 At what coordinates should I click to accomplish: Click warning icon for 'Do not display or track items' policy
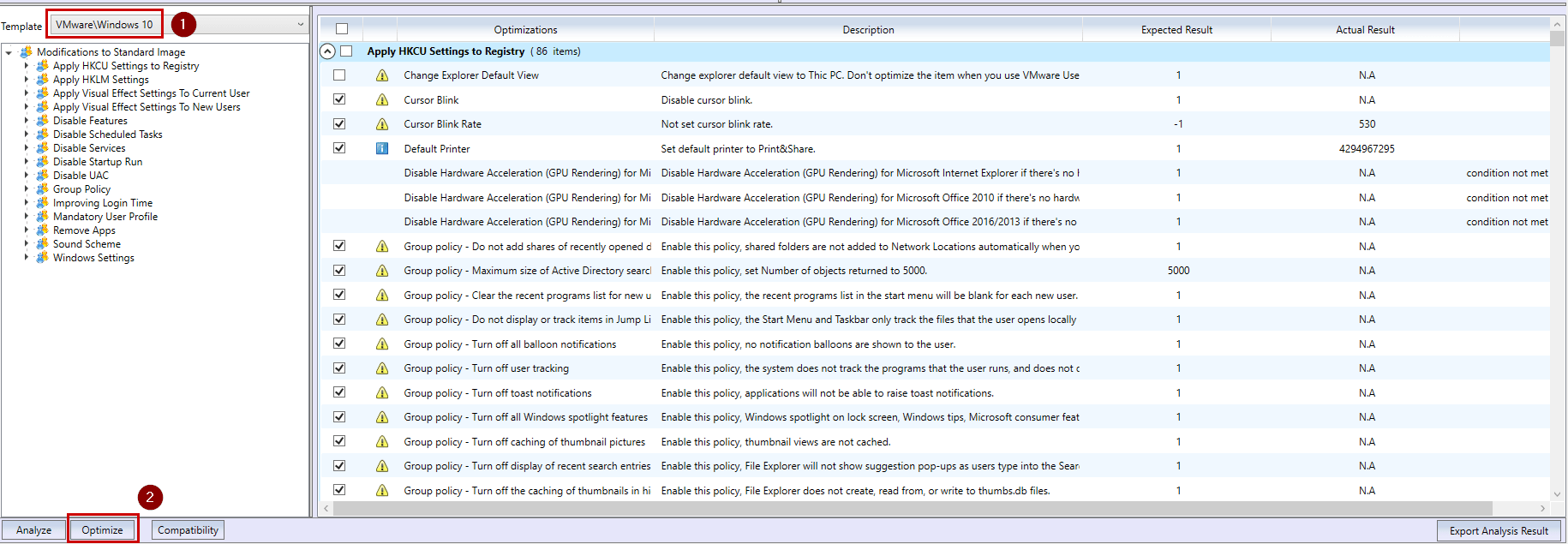pyautogui.click(x=382, y=320)
